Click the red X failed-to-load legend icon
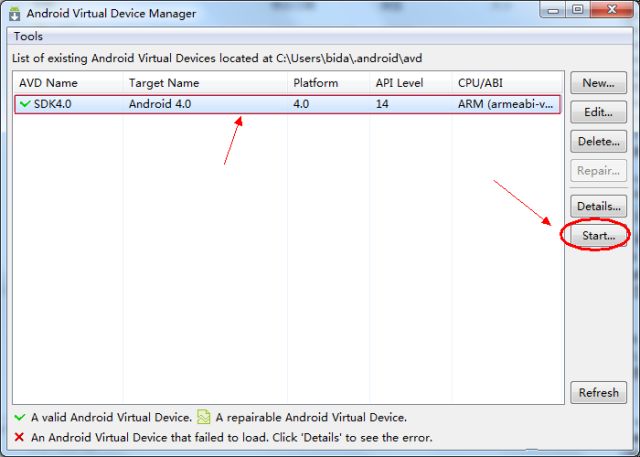 coord(19,437)
